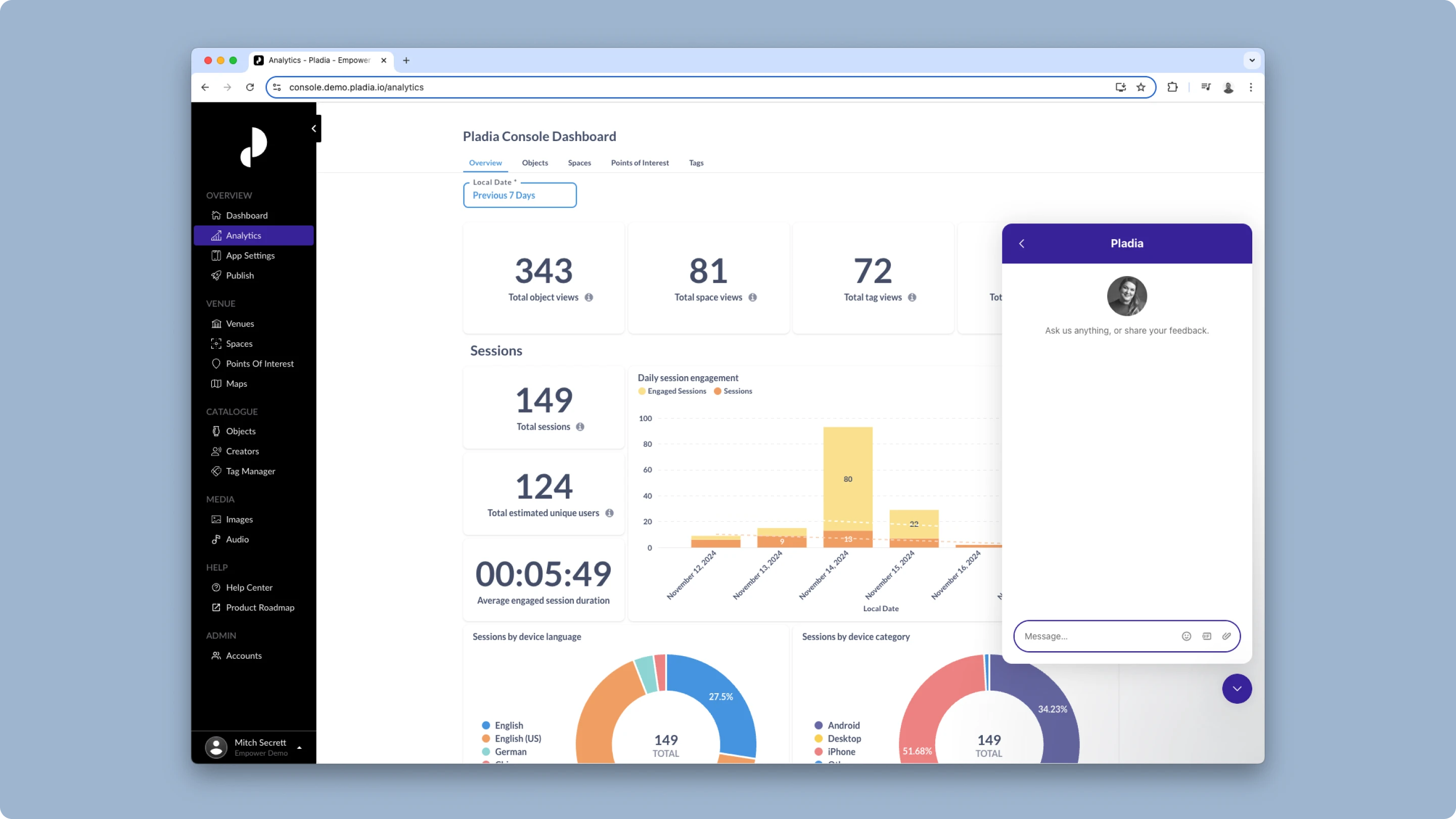Reload the page
This screenshot has width=1456, height=819.
(x=250, y=87)
